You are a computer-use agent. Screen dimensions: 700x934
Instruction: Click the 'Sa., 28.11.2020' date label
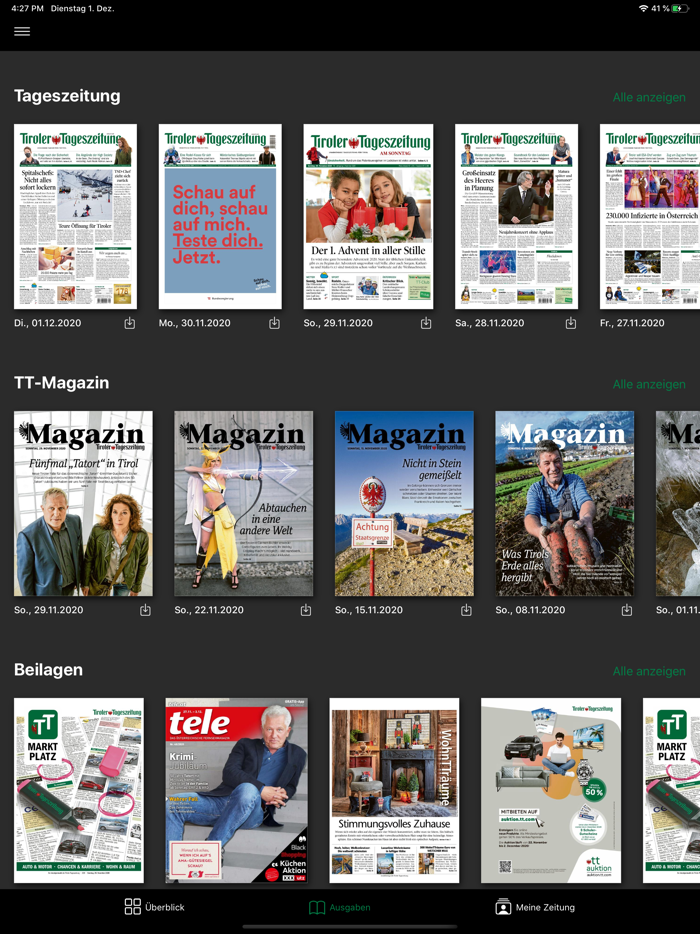tap(490, 323)
